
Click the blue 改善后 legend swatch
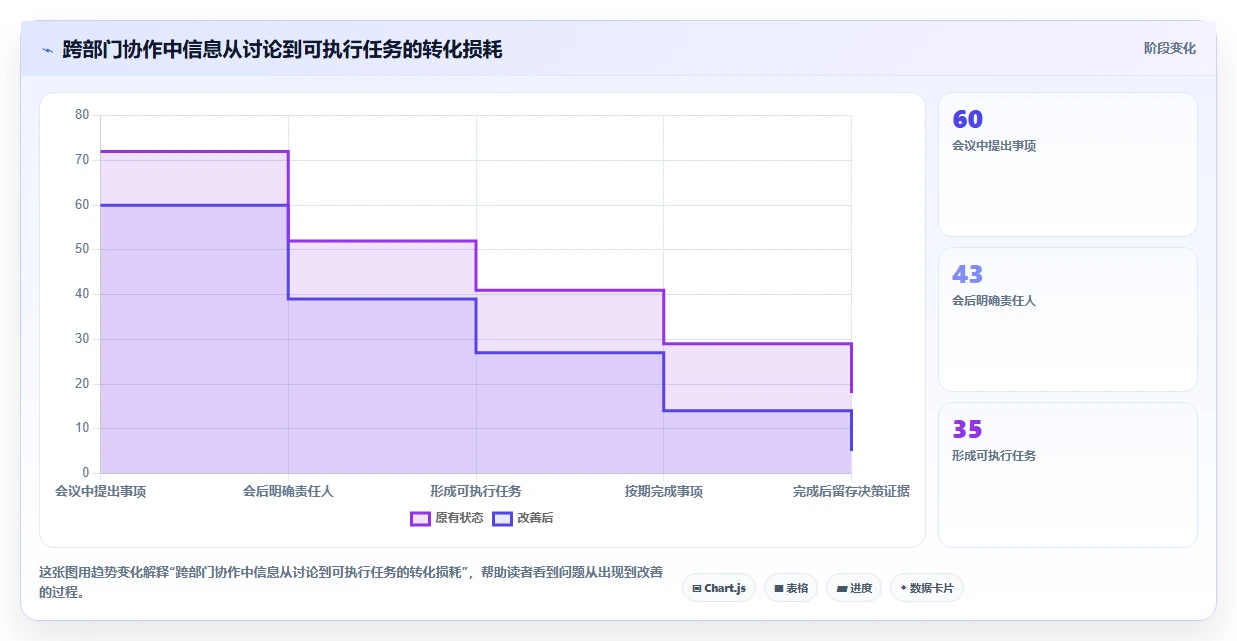[502, 518]
